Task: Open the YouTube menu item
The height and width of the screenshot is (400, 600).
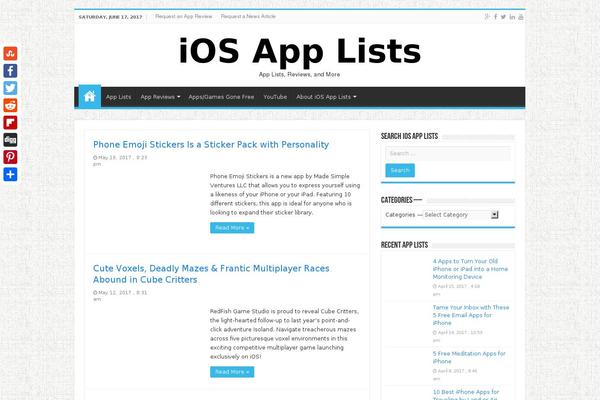Action: tap(275, 97)
